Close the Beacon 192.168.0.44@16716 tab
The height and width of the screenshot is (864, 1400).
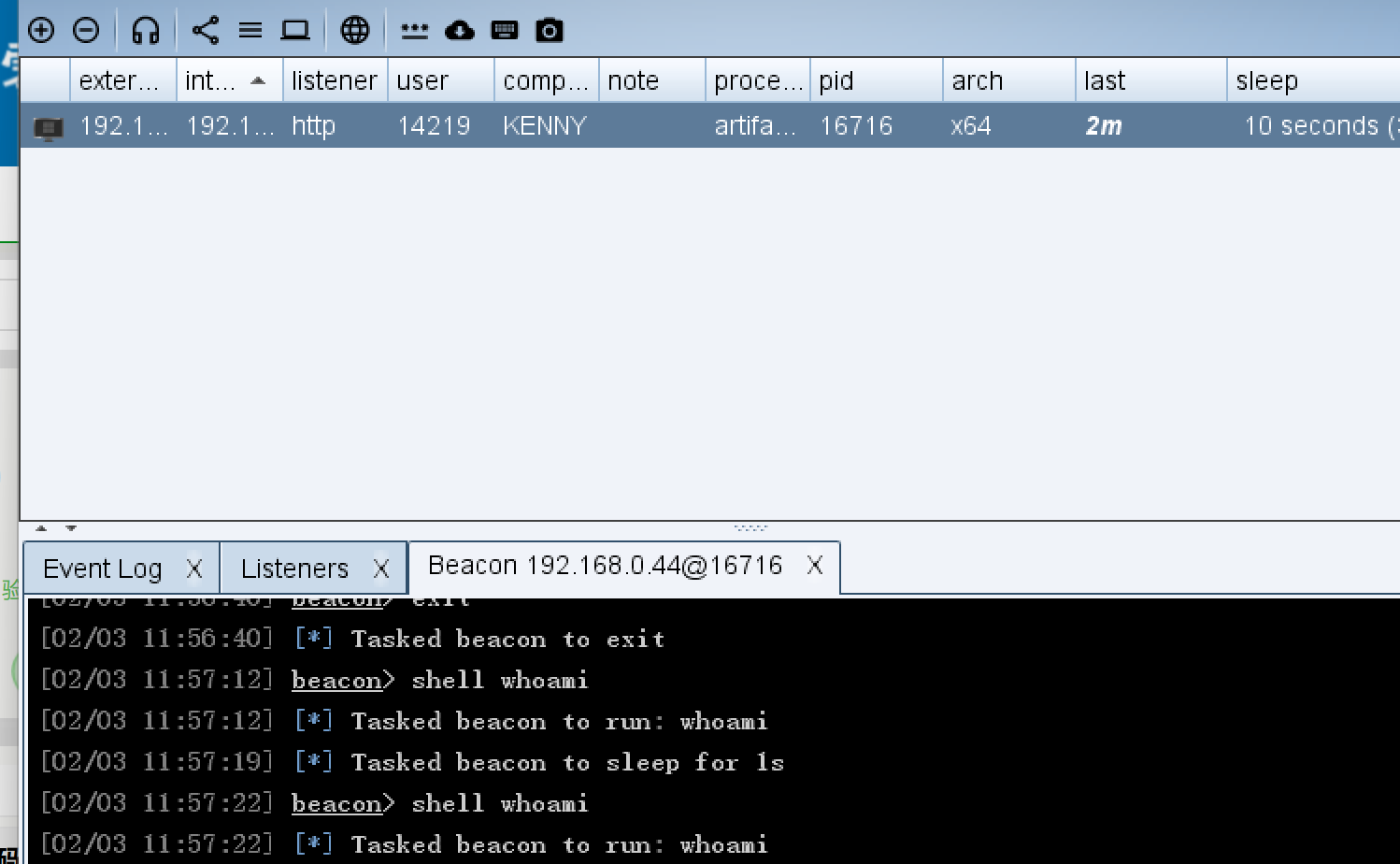point(815,566)
